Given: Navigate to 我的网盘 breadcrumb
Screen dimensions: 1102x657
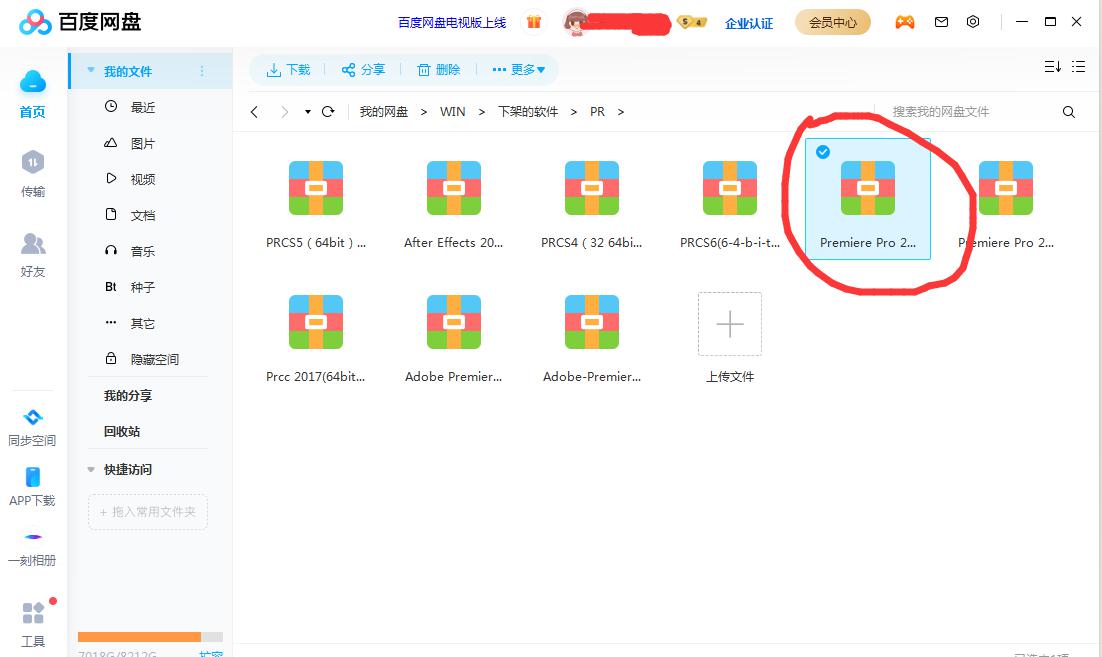Looking at the screenshot, I should [384, 112].
